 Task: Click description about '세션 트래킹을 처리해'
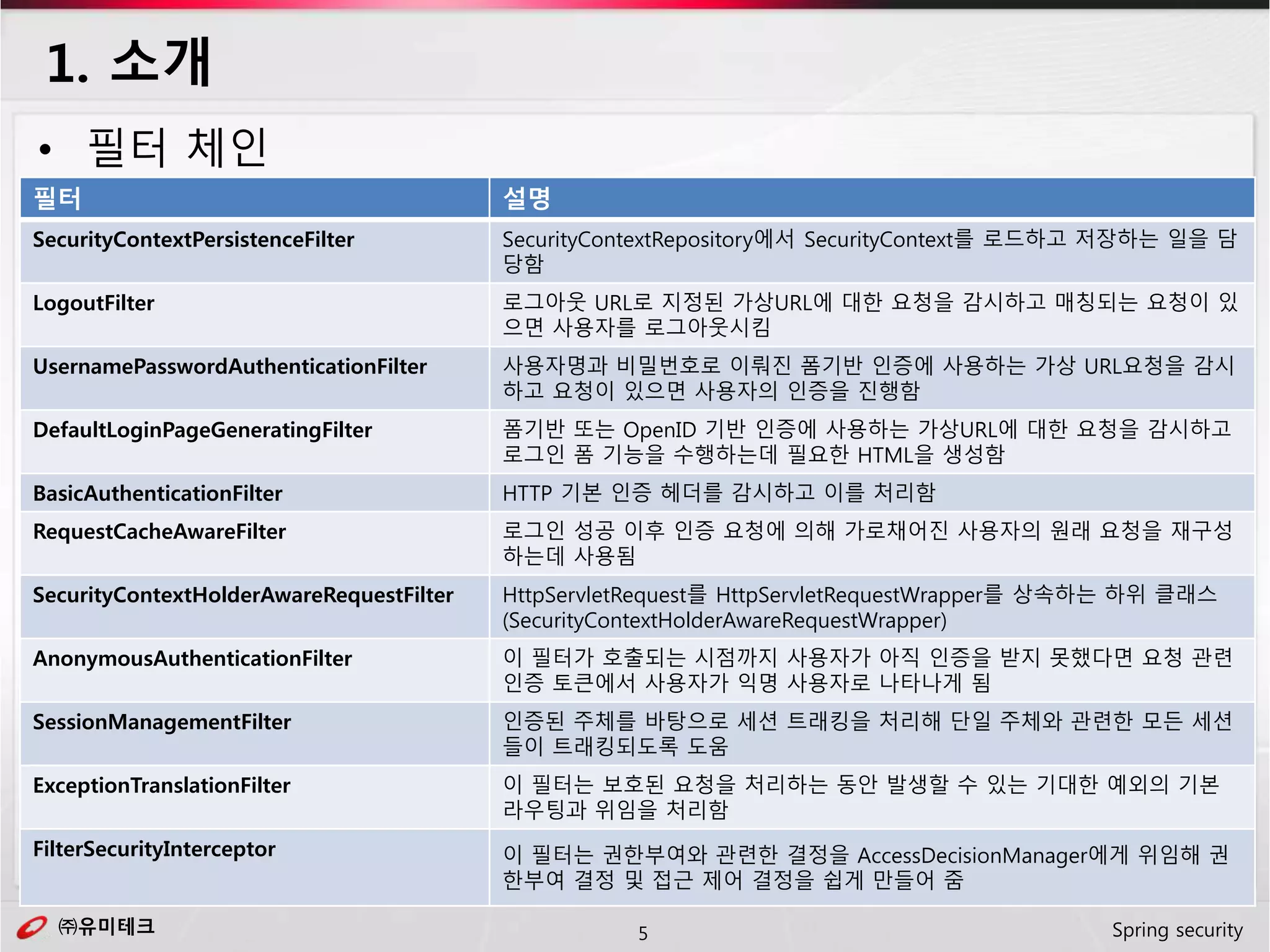click(872, 734)
